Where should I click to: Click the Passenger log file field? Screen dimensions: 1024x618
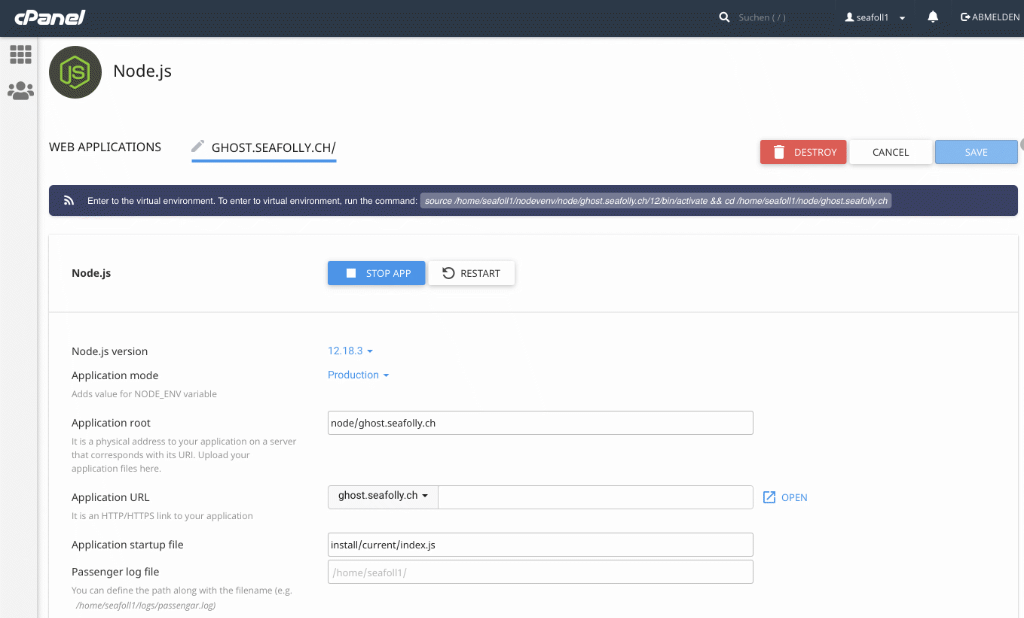[540, 572]
